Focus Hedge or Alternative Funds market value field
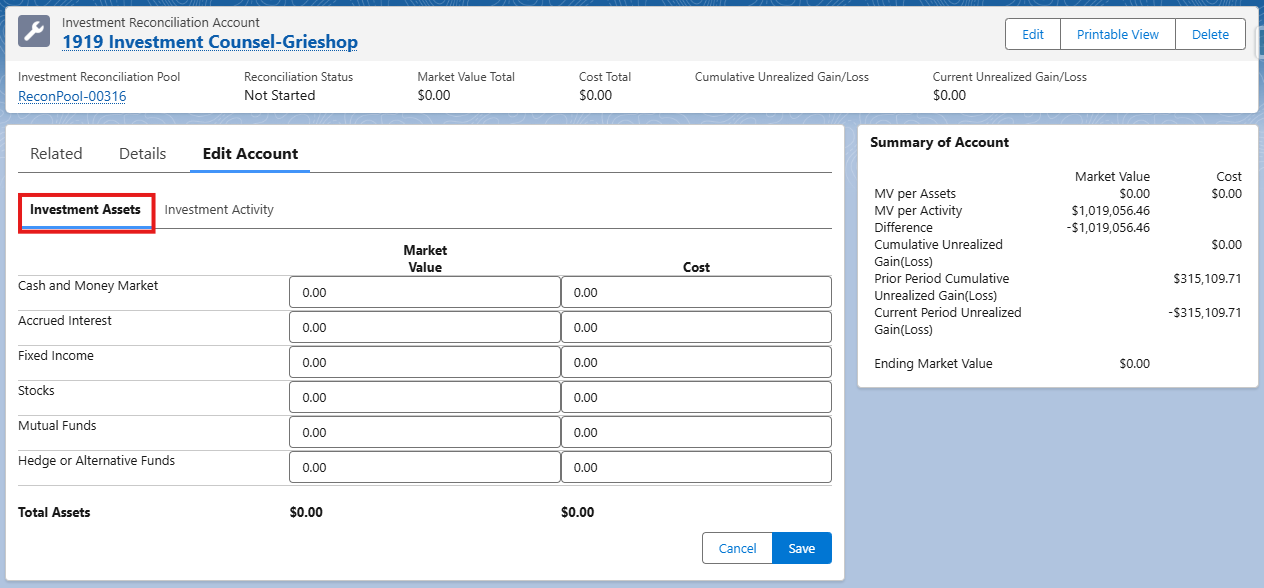 pyautogui.click(x=424, y=468)
